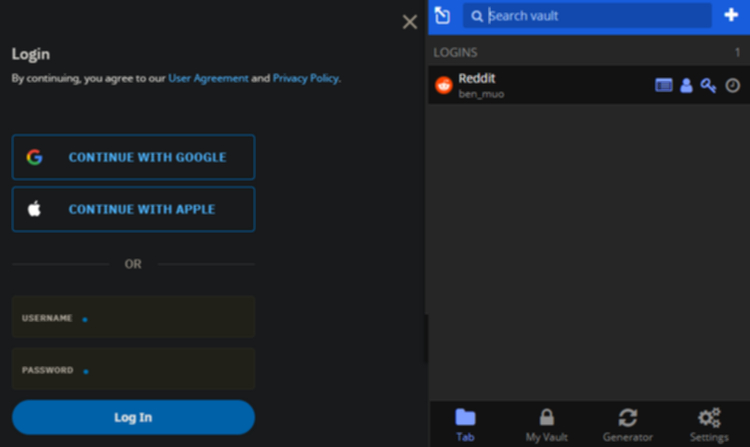Click the magnifier icon in the search bar
750x447 pixels.
click(476, 16)
